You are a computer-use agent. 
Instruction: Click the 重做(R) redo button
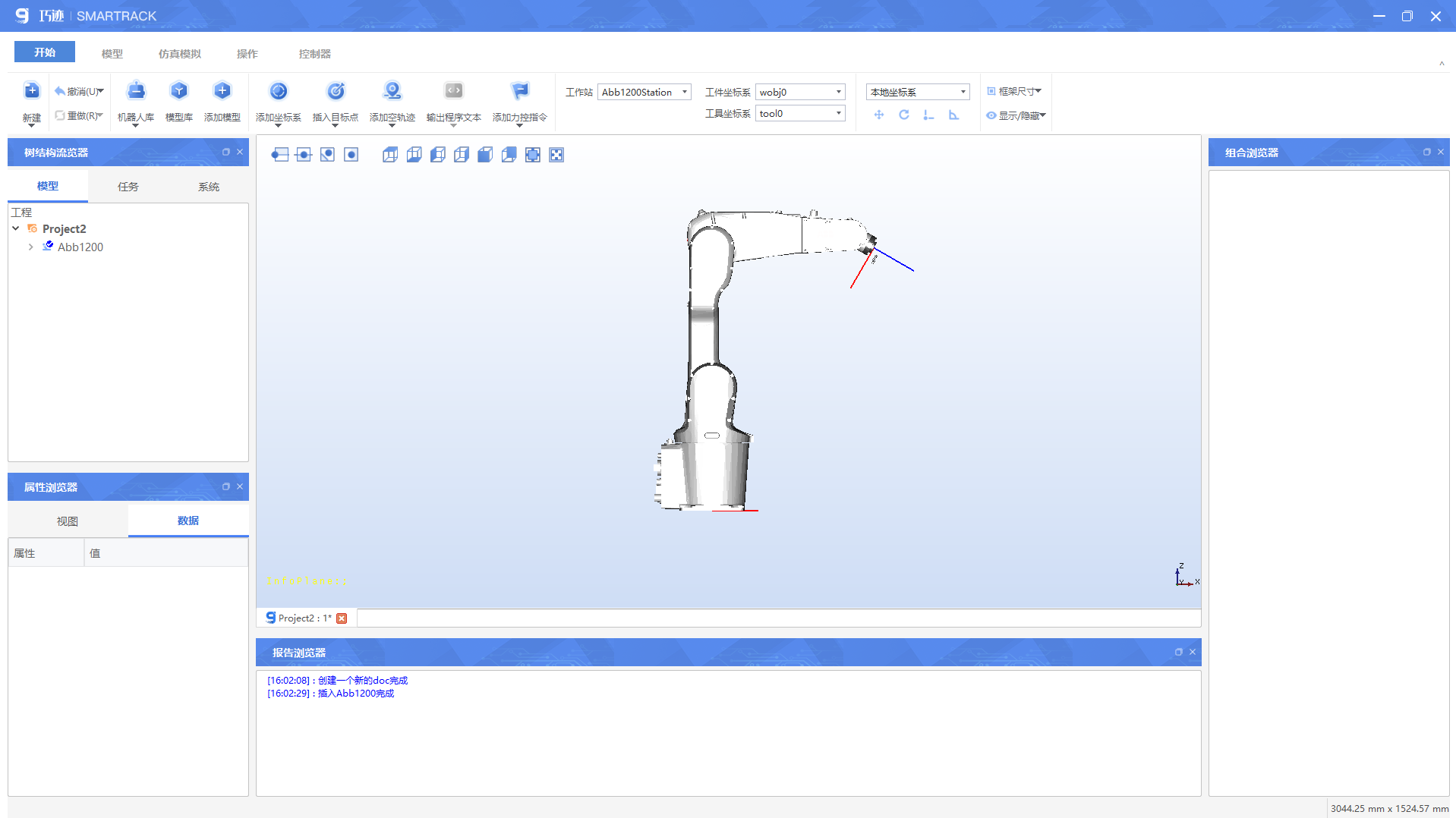click(x=79, y=115)
